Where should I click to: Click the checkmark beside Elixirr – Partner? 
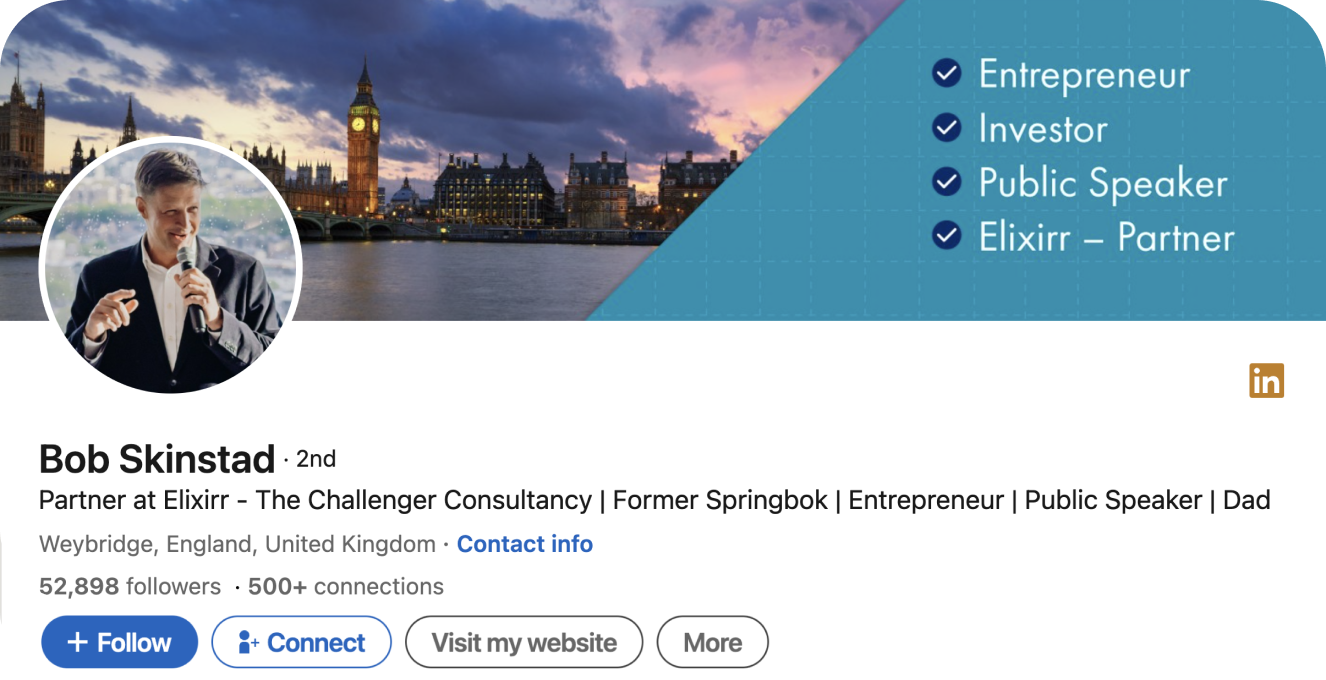tap(946, 236)
